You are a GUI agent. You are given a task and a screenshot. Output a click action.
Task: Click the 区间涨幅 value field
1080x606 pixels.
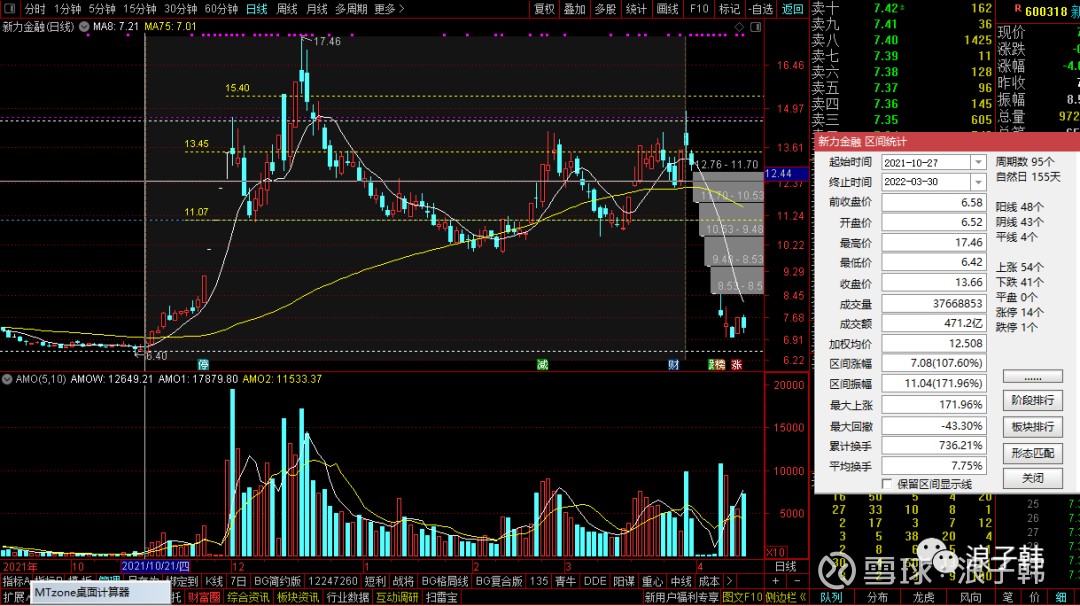(x=933, y=363)
